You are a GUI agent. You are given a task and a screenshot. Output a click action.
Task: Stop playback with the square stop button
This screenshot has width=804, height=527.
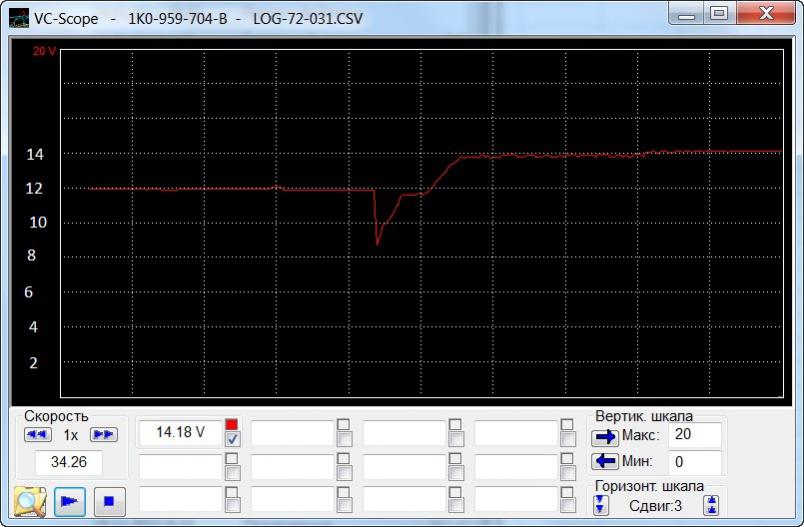point(109,501)
